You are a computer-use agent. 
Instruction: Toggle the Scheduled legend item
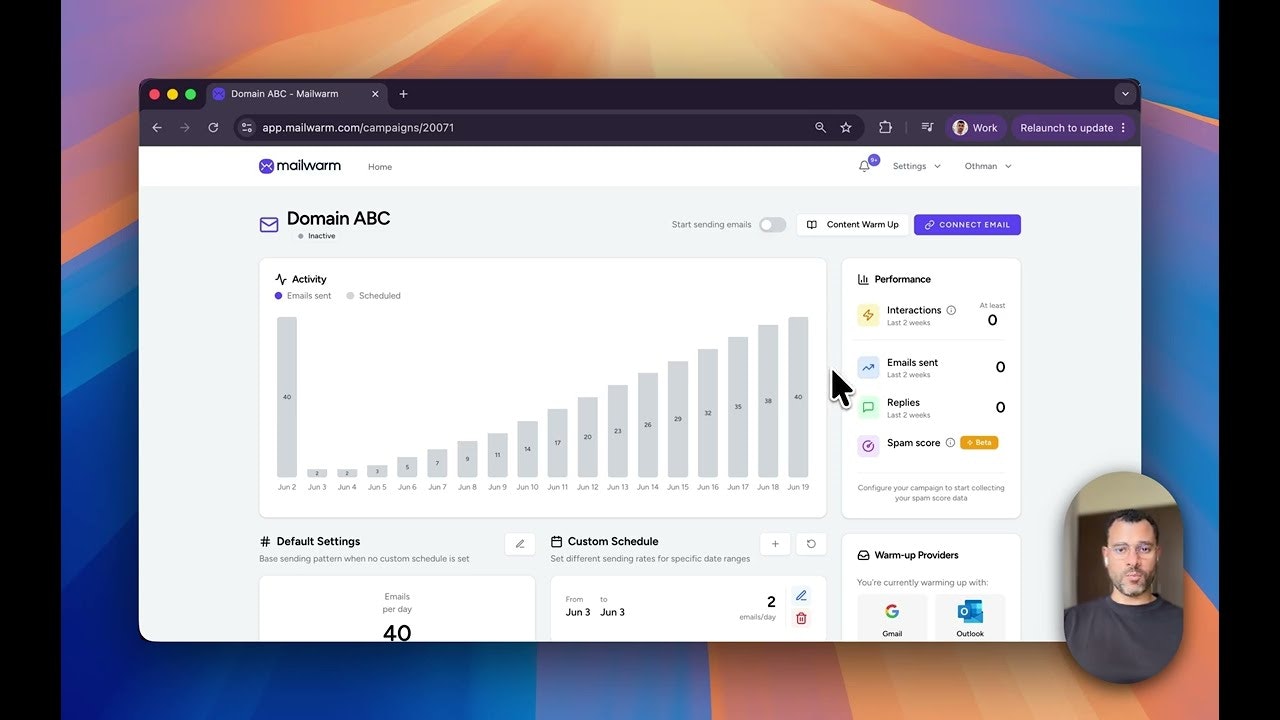(373, 296)
